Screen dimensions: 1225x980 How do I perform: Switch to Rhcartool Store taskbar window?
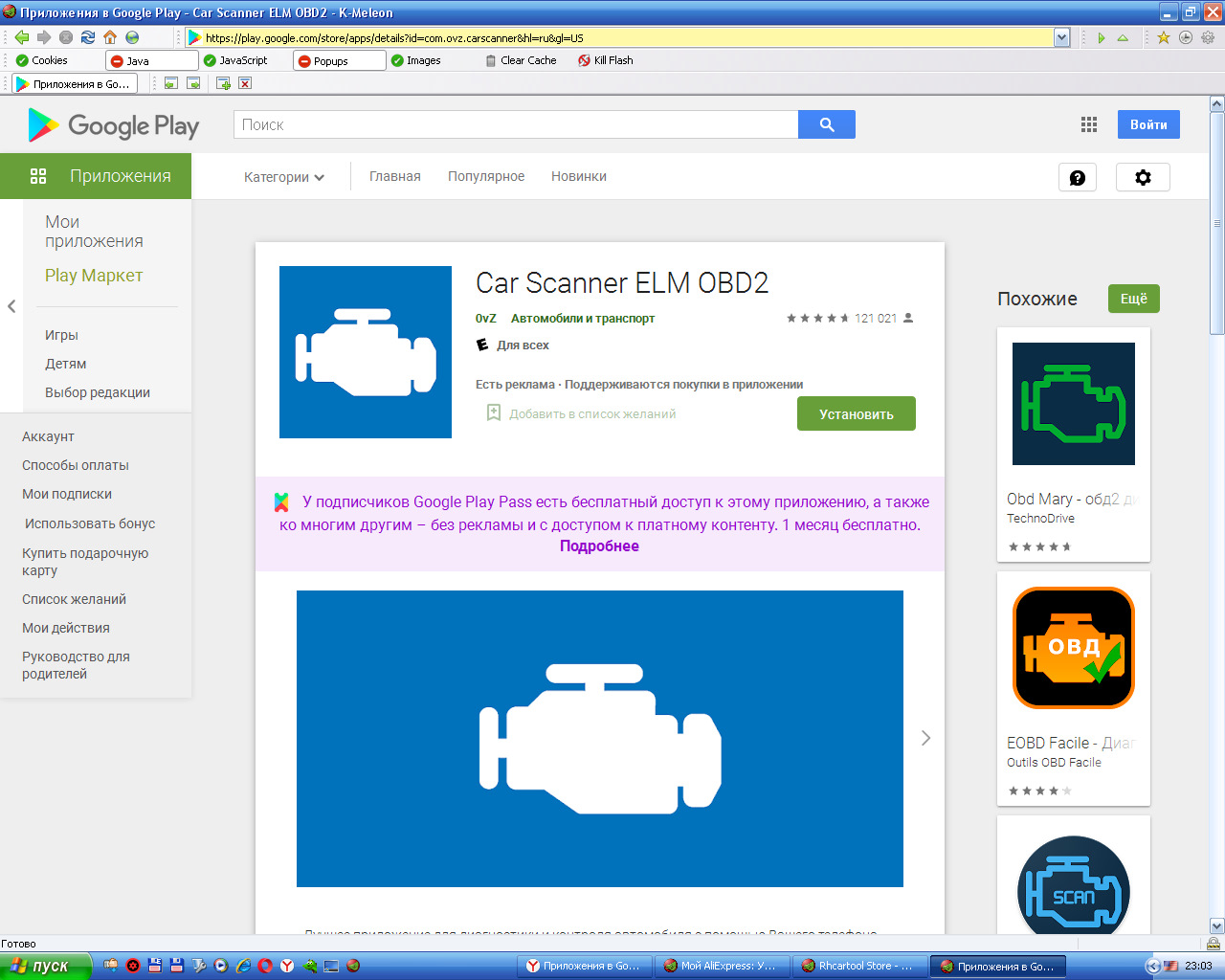click(x=861, y=966)
